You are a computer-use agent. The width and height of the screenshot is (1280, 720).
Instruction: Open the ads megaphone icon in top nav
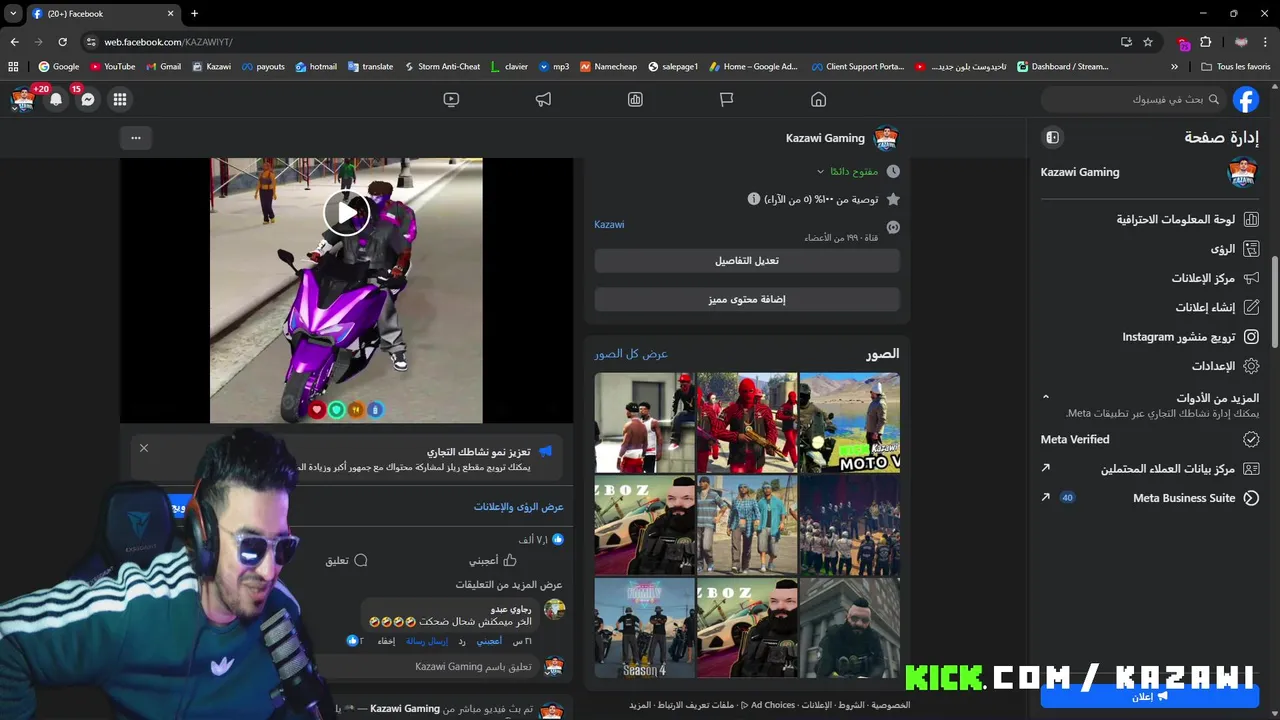coord(543,99)
